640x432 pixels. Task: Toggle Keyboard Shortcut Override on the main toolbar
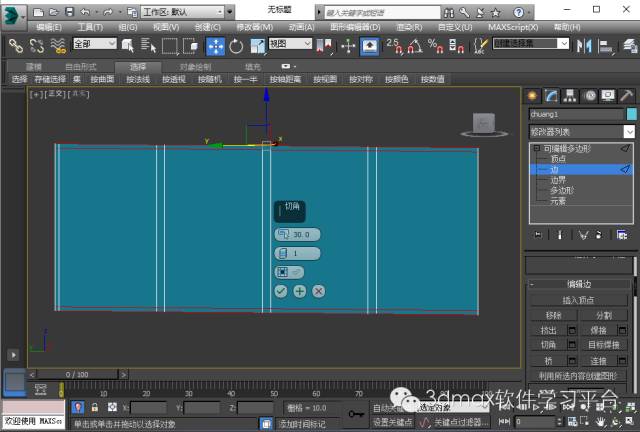(x=369, y=46)
